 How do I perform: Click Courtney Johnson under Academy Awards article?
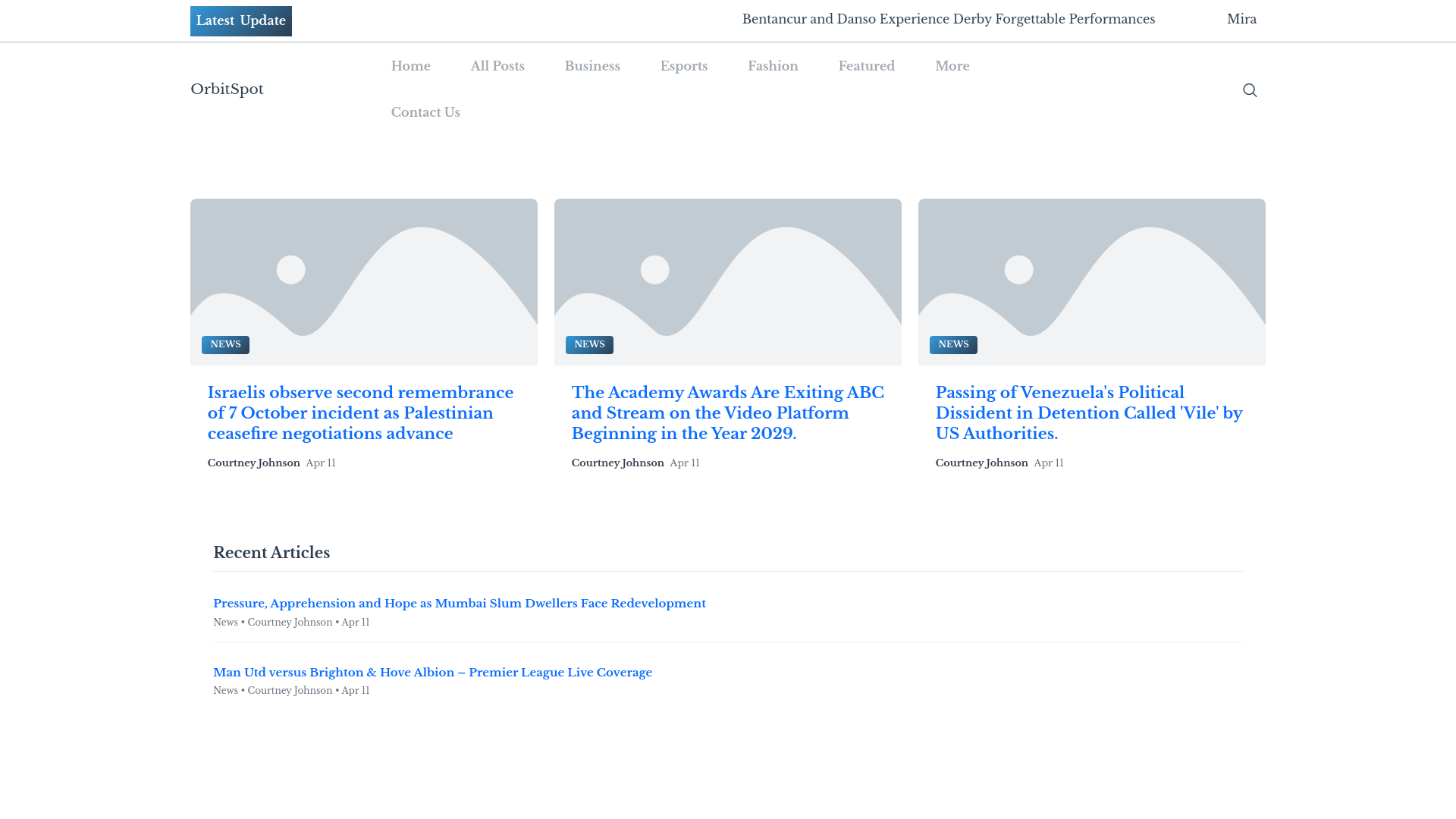pyautogui.click(x=618, y=463)
